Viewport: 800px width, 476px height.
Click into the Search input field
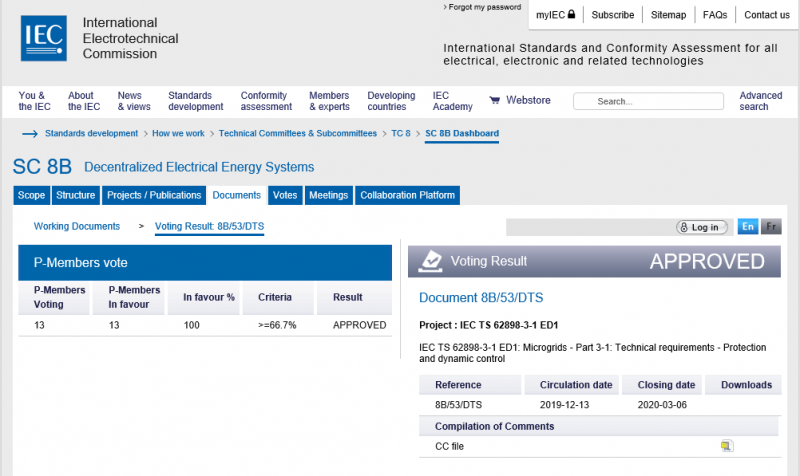click(x=655, y=101)
